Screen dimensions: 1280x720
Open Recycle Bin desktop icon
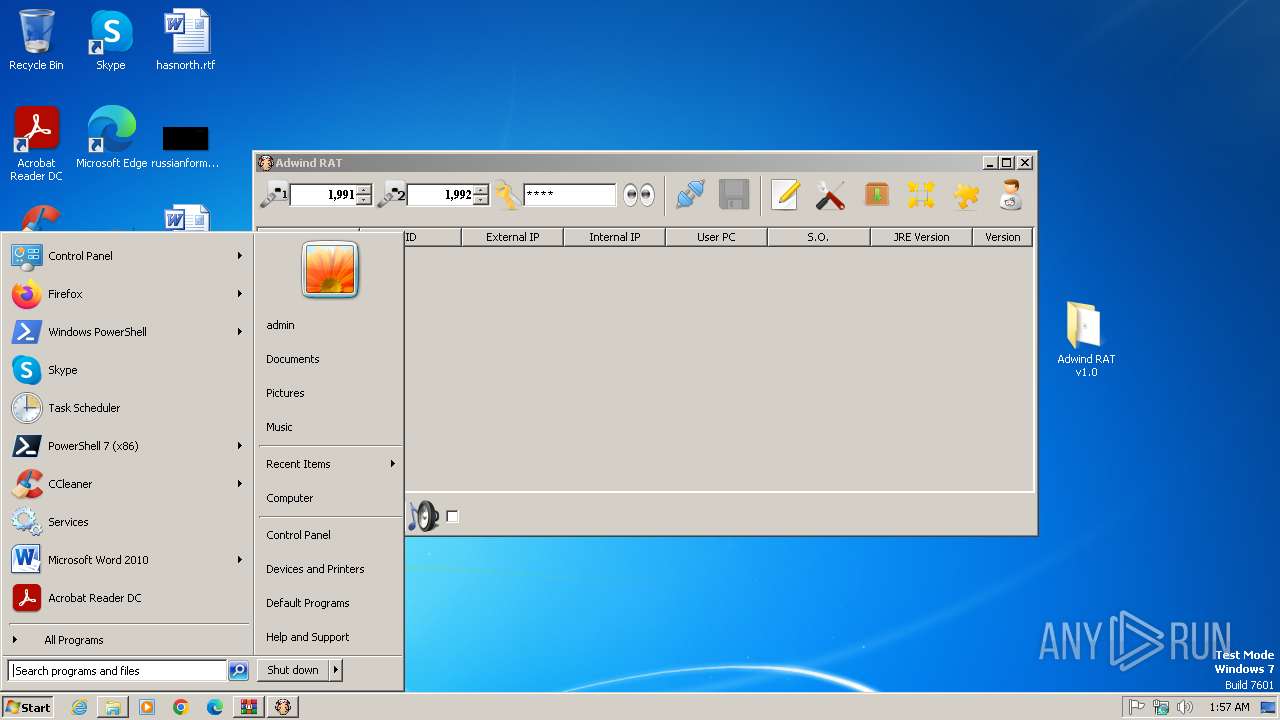[36, 40]
